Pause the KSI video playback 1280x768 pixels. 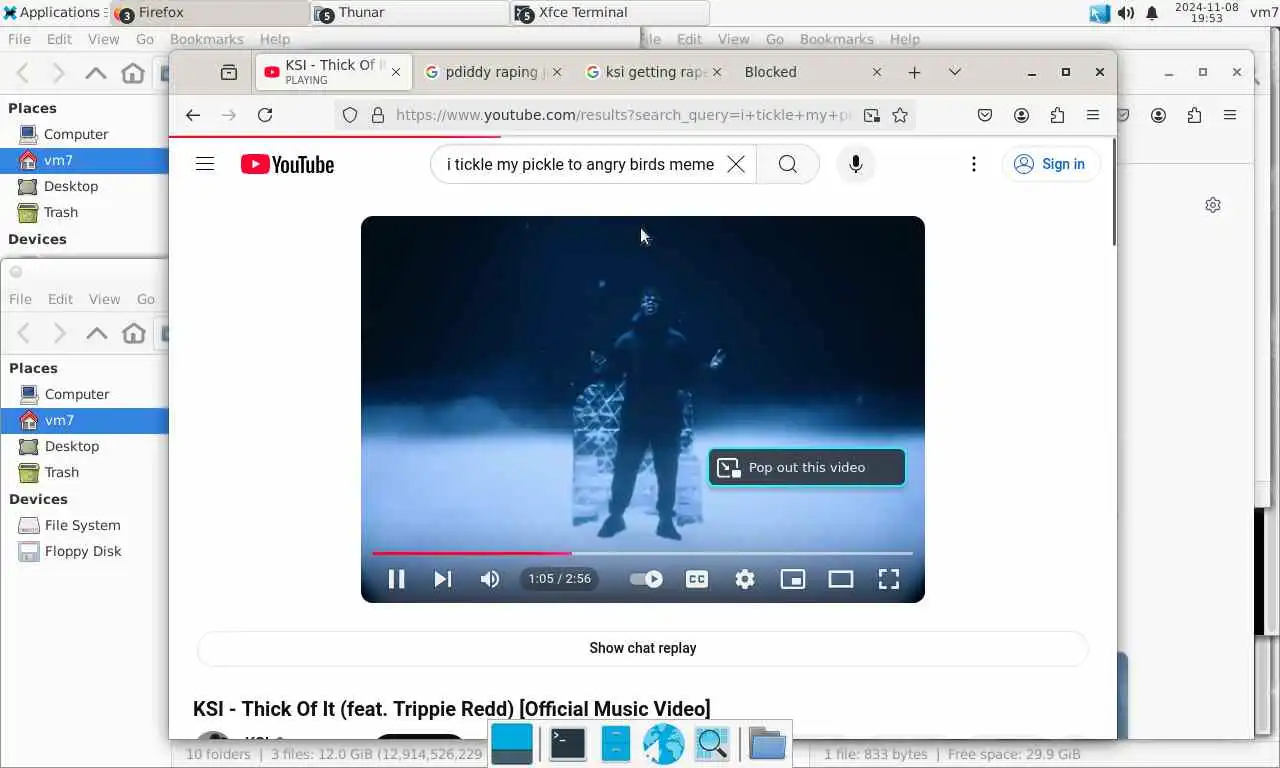click(x=396, y=579)
